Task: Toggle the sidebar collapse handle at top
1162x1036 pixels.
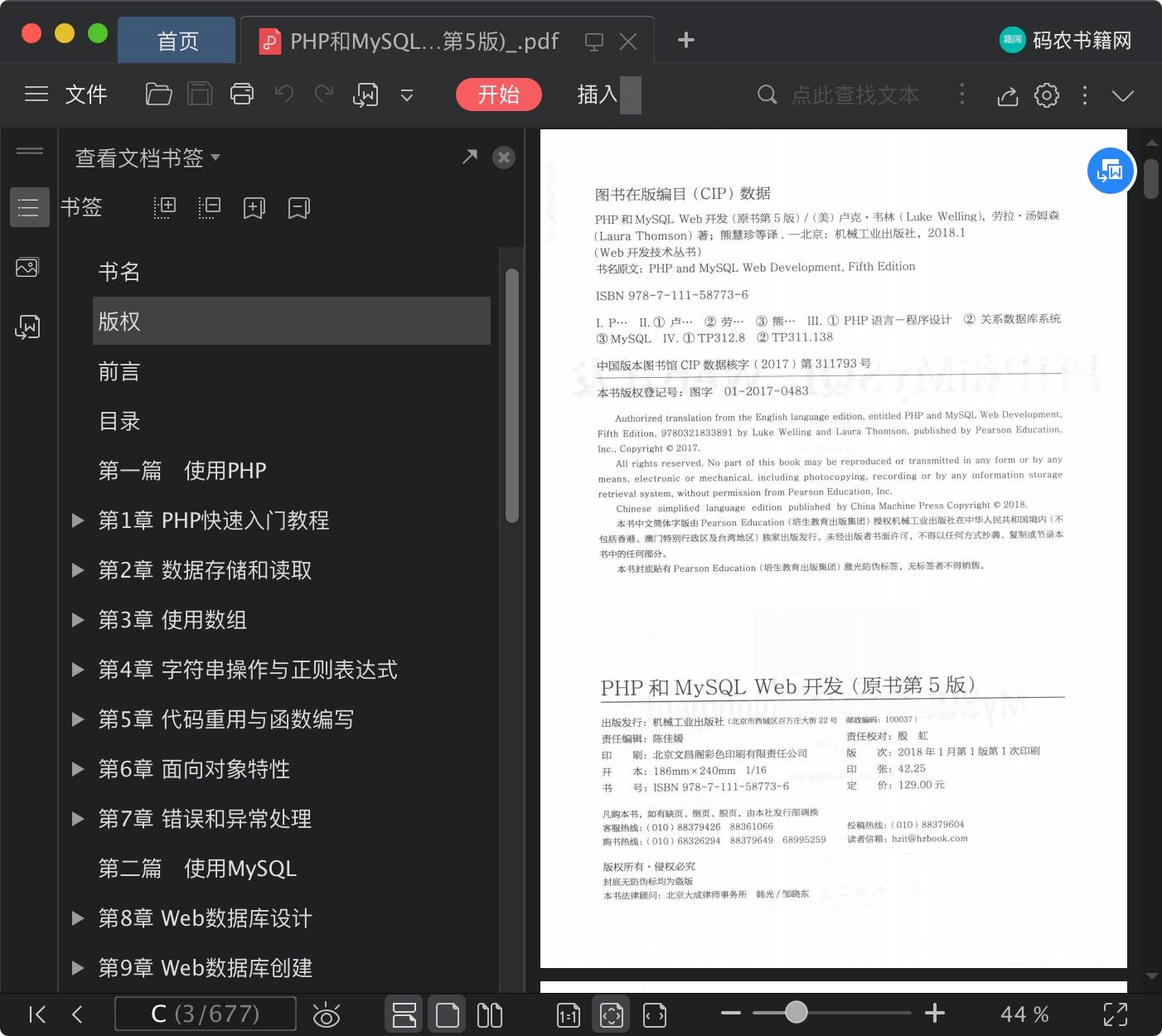Action: (30, 151)
